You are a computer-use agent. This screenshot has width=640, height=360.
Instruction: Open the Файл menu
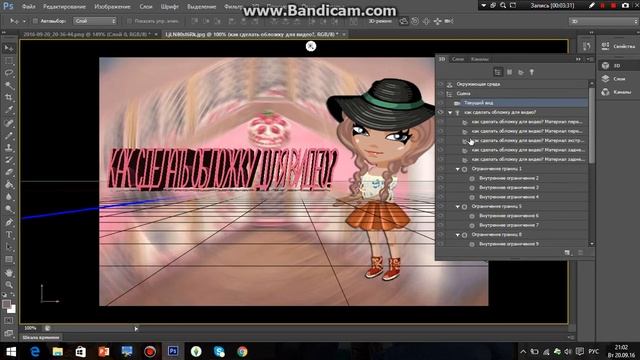coord(28,7)
